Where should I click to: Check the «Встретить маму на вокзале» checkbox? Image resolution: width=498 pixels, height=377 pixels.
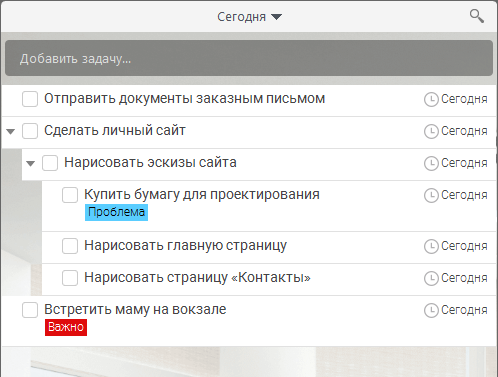[x=30, y=310]
